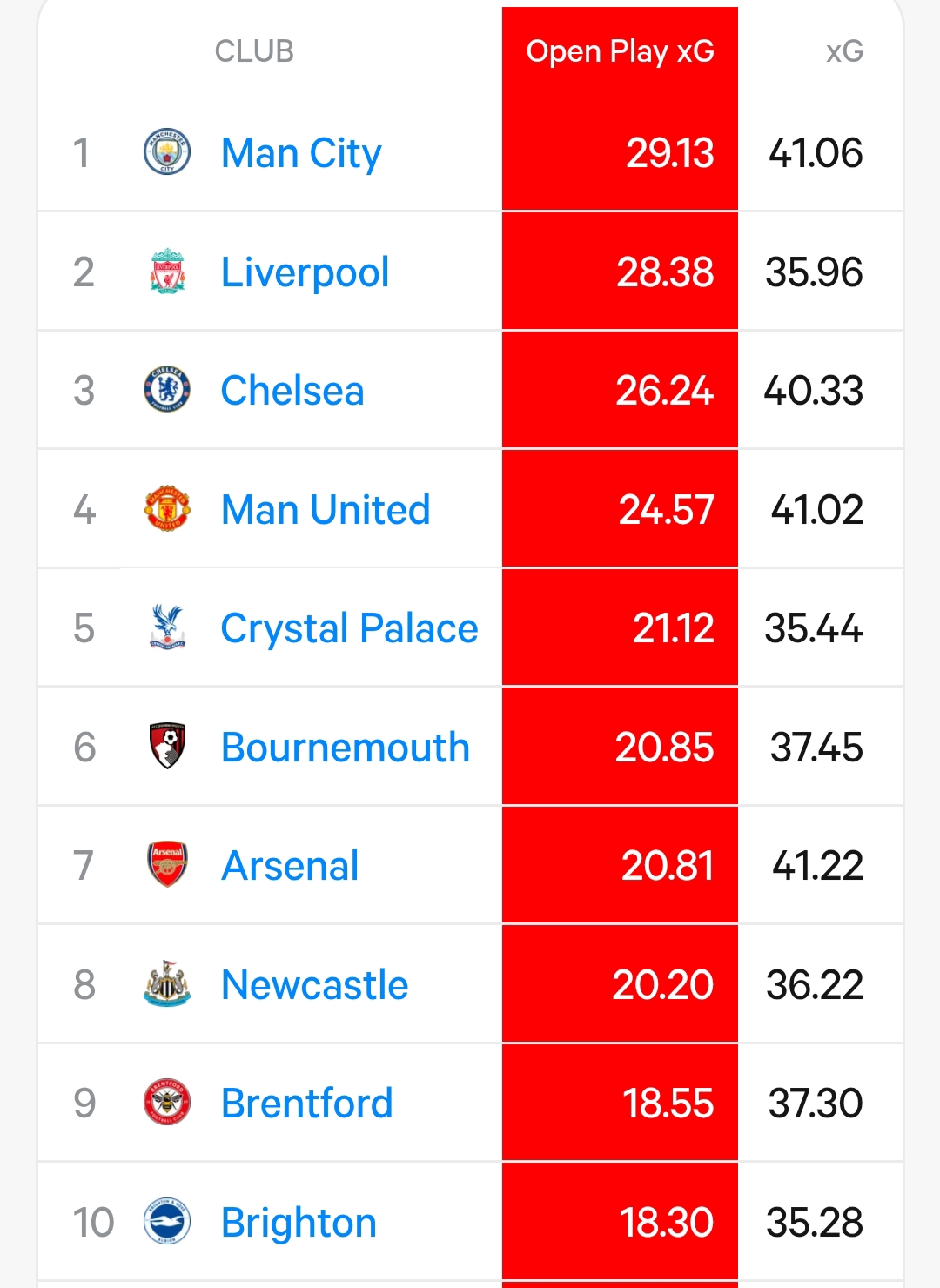940x1288 pixels.
Task: Click the Liverpool club crest
Action: click(x=166, y=272)
